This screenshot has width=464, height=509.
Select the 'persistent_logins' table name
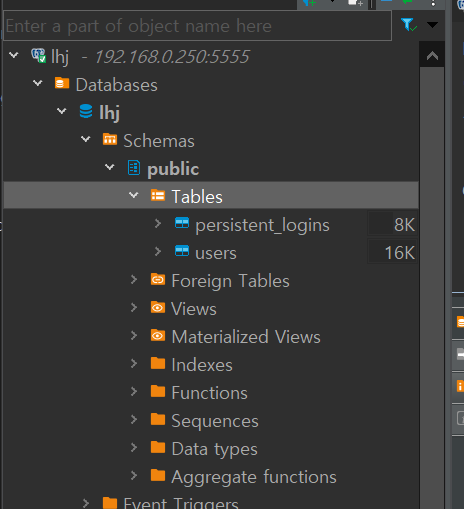pyautogui.click(x=262, y=225)
